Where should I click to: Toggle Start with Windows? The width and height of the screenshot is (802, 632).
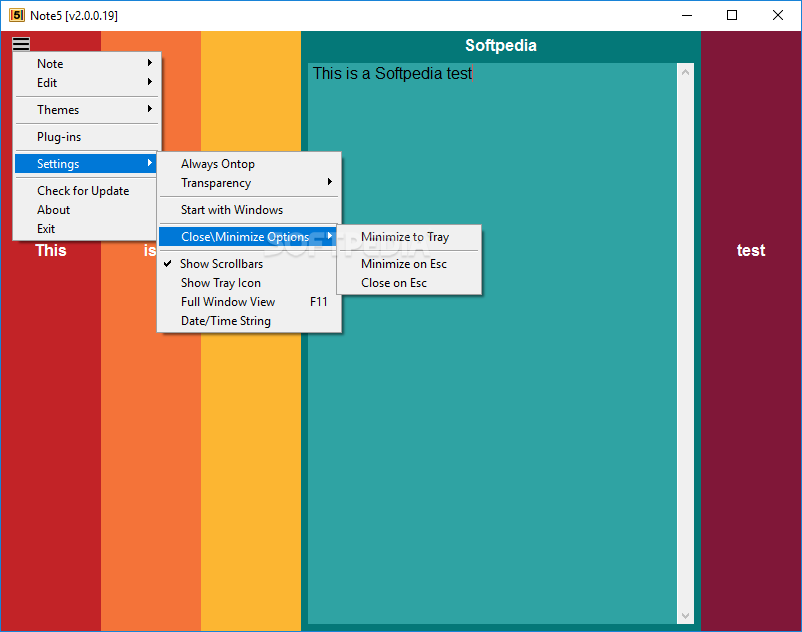click(x=249, y=210)
